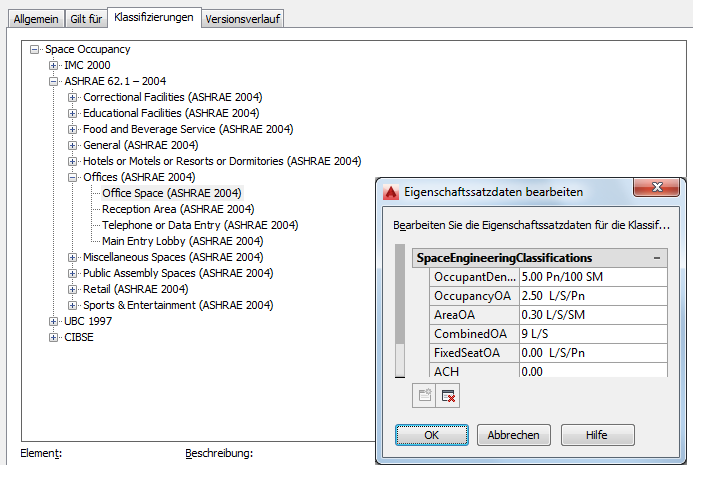Click the Beschreibung: label
709x479 pixels.
pyautogui.click(x=219, y=453)
